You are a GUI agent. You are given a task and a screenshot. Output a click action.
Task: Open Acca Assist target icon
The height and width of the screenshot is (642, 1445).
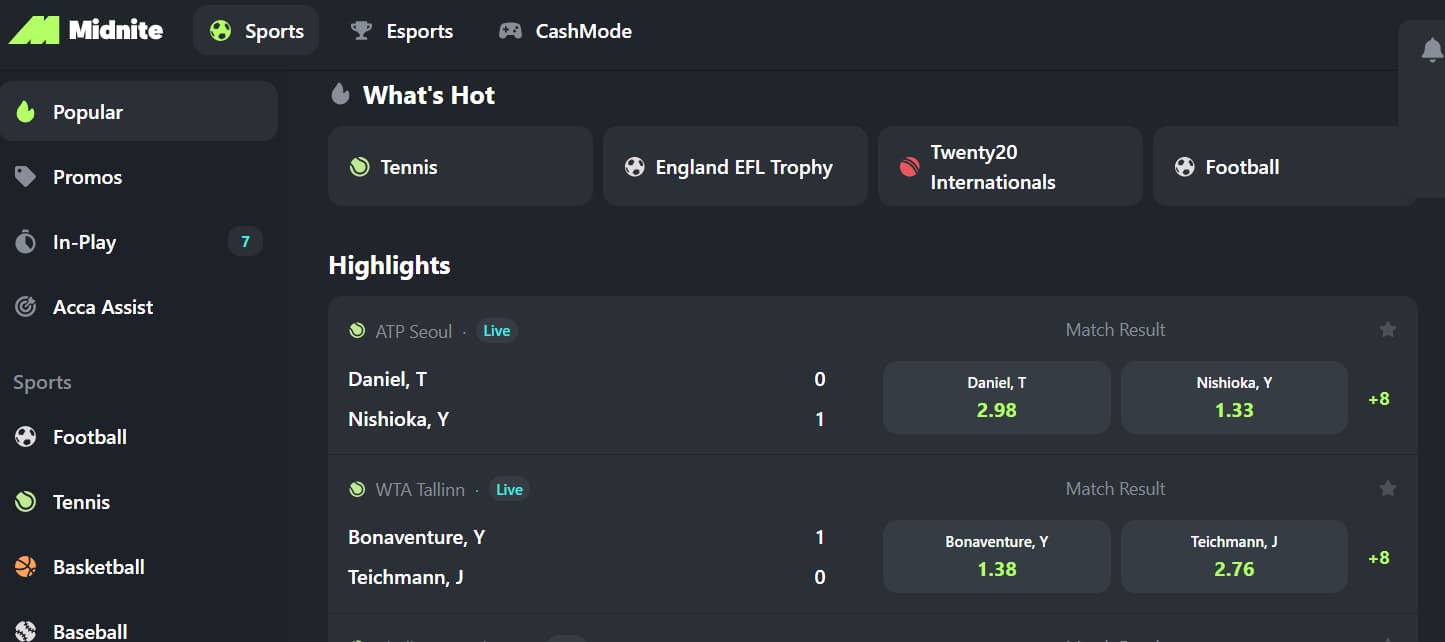tap(26, 307)
